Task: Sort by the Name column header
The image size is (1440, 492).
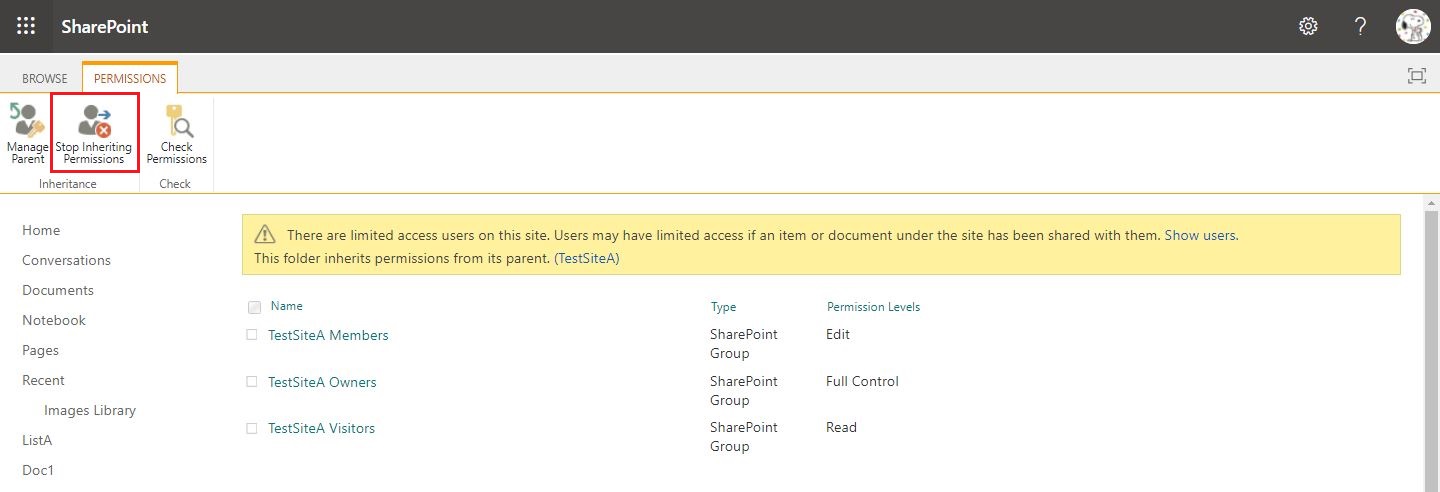Action: pyautogui.click(x=286, y=306)
